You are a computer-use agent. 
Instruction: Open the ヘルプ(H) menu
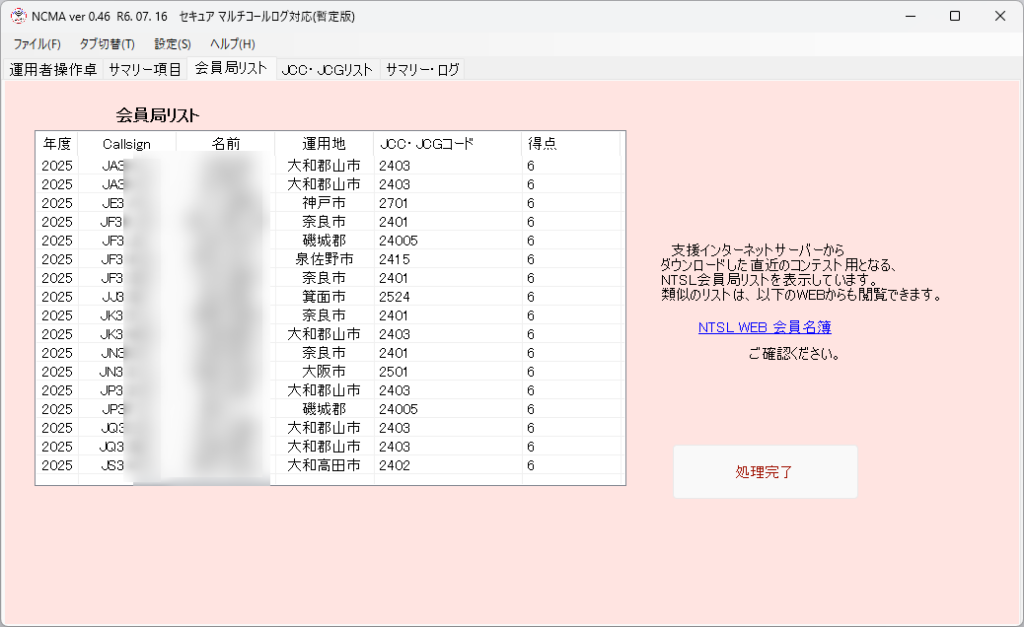pos(232,44)
